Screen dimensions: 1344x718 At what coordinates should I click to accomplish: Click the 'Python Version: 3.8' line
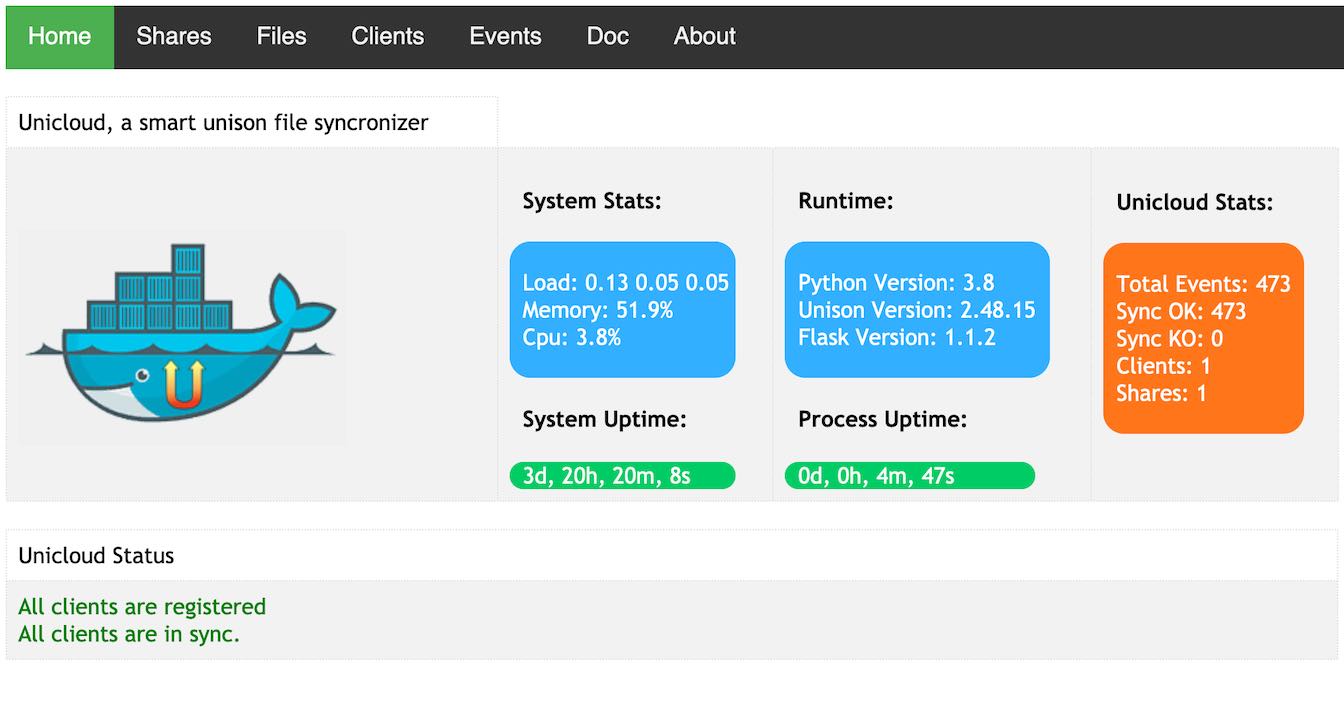[x=896, y=283]
